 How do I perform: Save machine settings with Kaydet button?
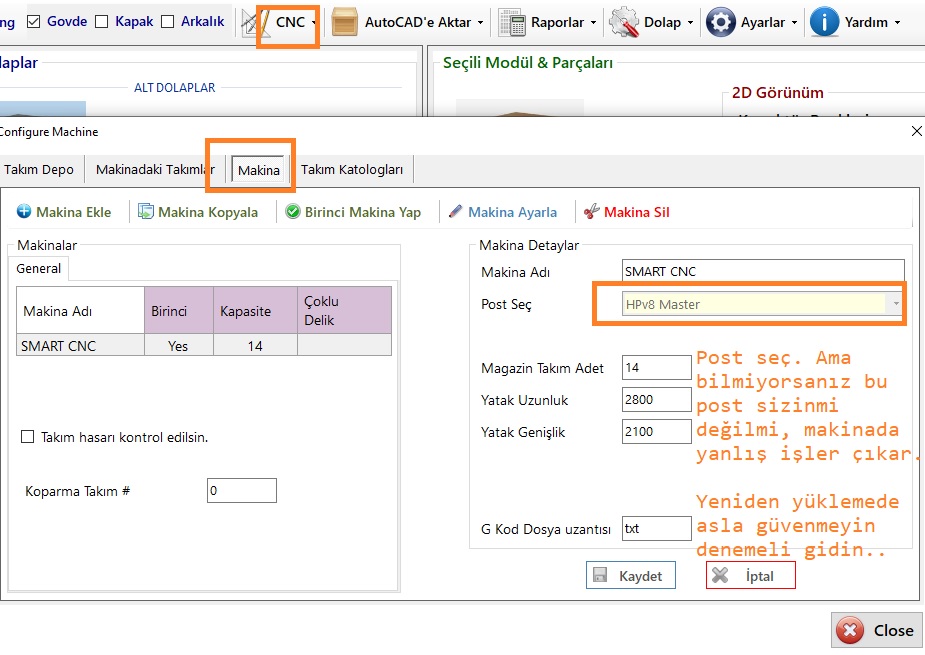pyautogui.click(x=631, y=576)
